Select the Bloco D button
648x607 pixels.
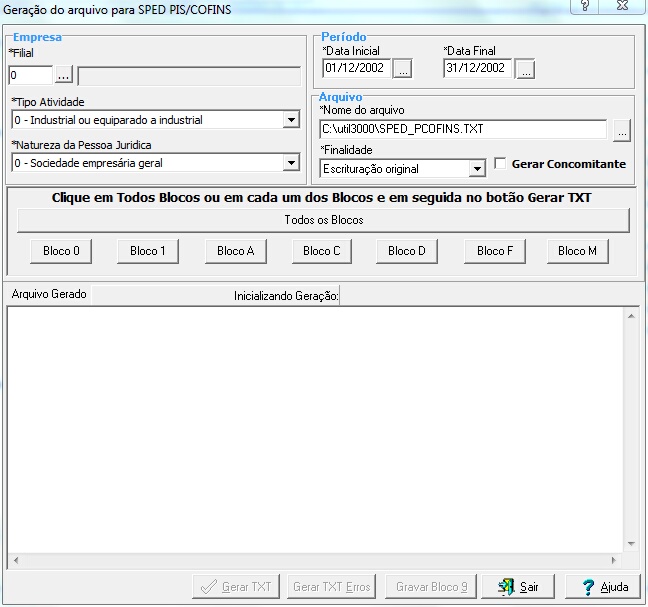tap(407, 251)
